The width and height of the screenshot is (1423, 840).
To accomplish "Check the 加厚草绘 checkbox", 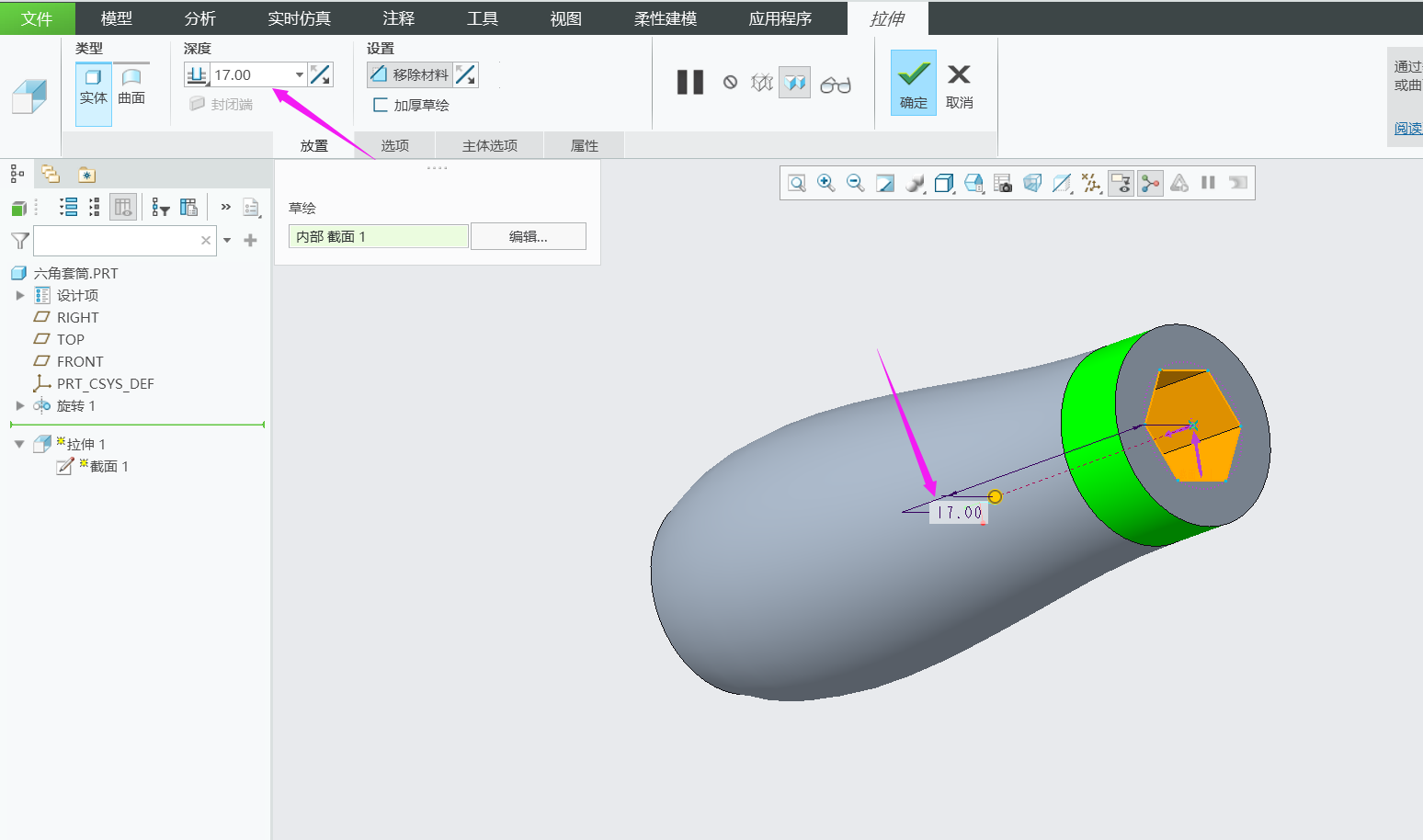I will click(380, 105).
